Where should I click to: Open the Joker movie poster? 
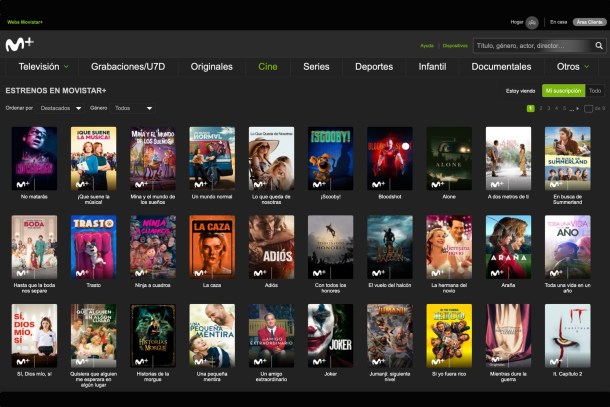tap(331, 336)
